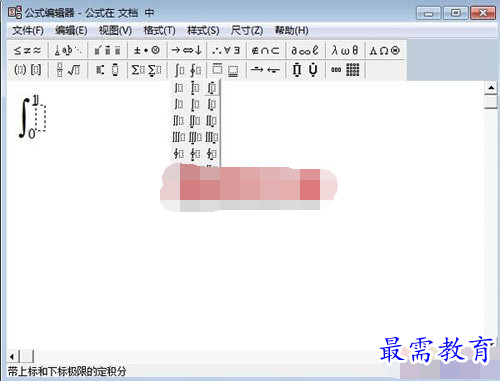Open the operator symbols palette (±•⊗)
This screenshot has width=501, height=381.
point(147,51)
